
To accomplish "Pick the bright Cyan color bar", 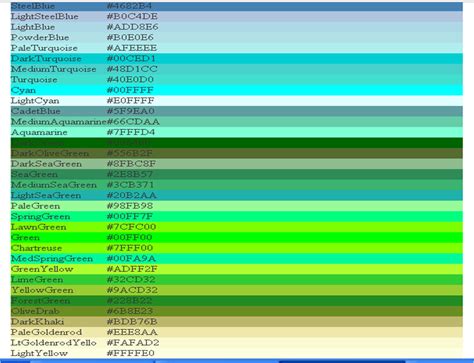I will coord(237,90).
